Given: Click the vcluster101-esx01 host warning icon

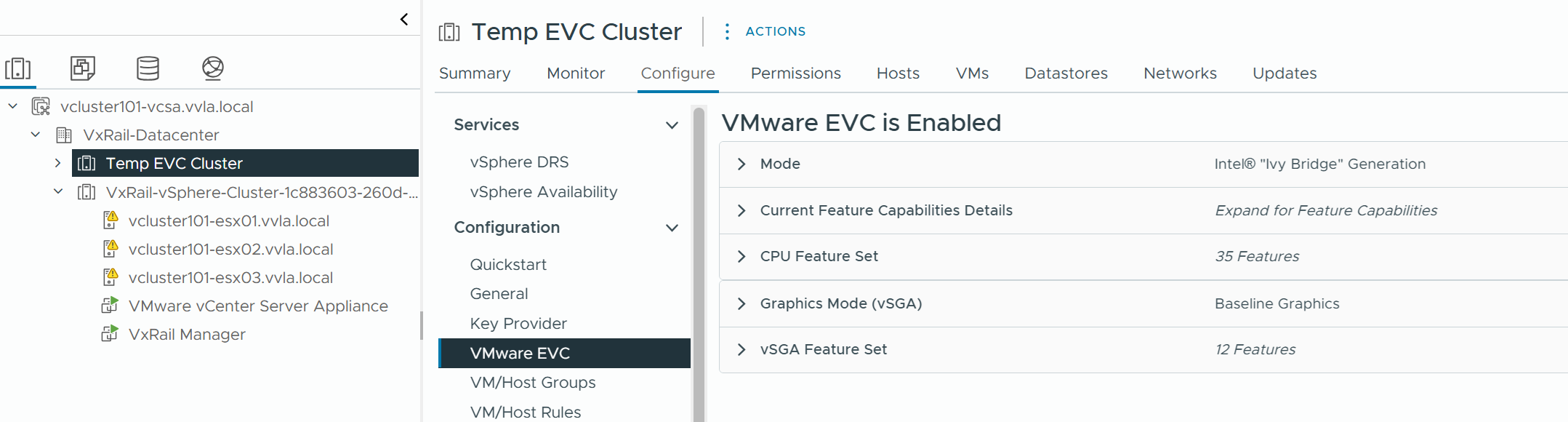Looking at the screenshot, I should click(110, 220).
